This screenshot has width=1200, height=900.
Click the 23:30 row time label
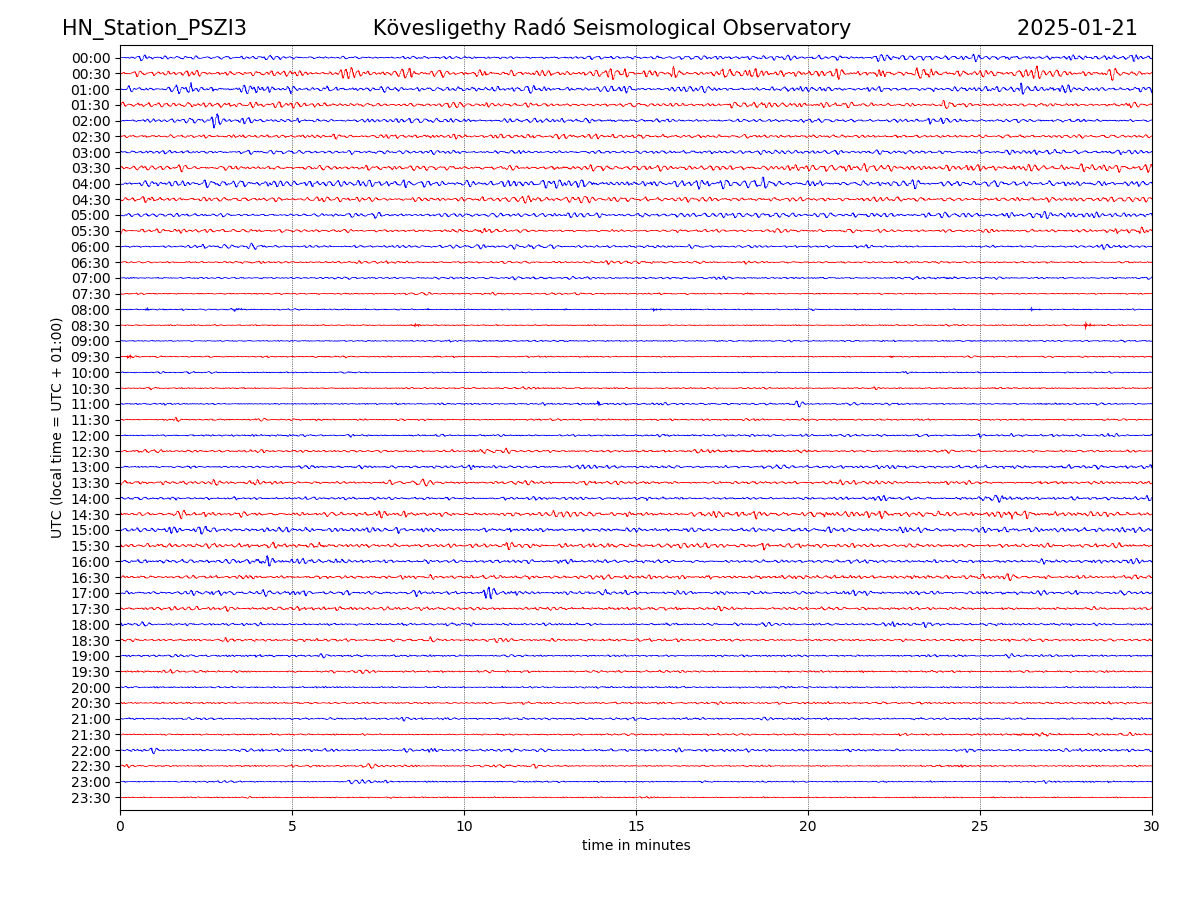90,798
